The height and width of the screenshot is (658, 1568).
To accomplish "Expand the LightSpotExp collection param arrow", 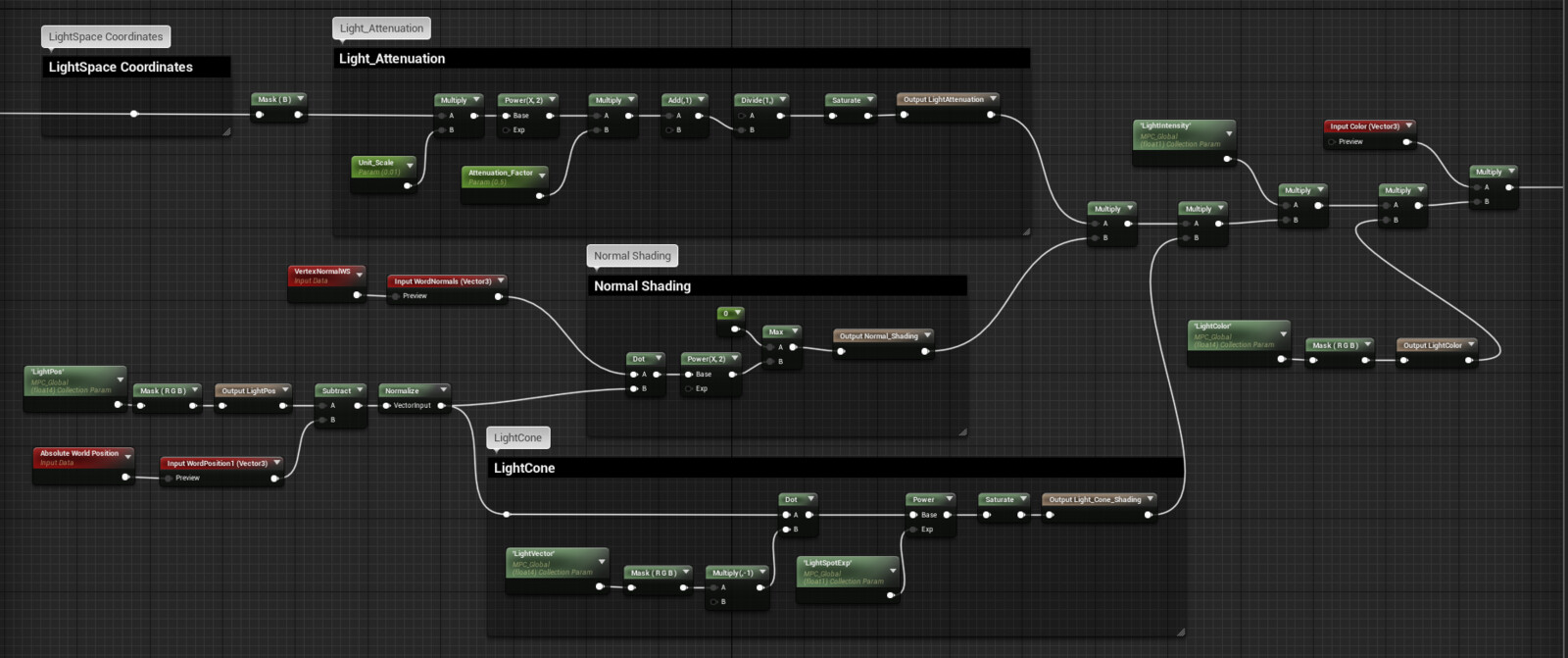I will point(893,571).
